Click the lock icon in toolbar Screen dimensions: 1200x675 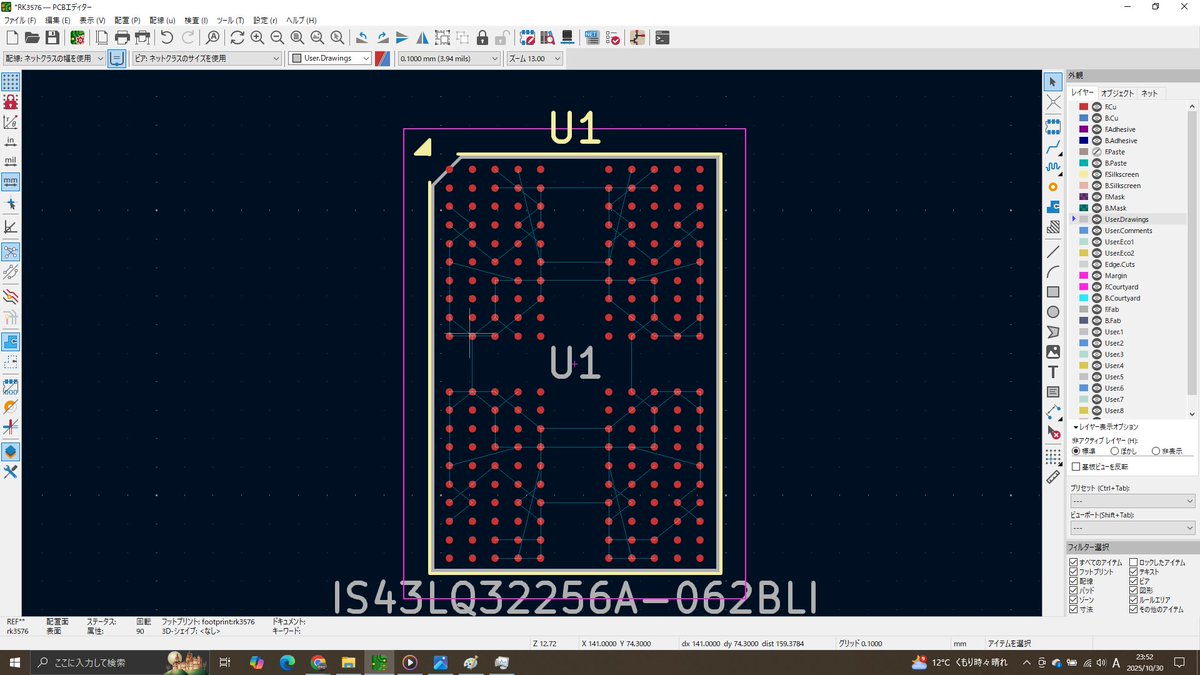[x=482, y=37]
